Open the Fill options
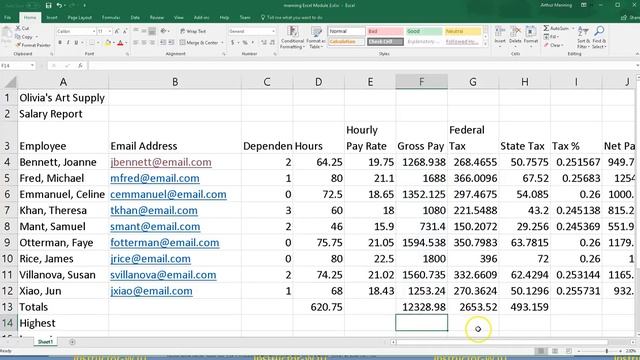Viewport: 640px width, 360px height. pos(551,37)
